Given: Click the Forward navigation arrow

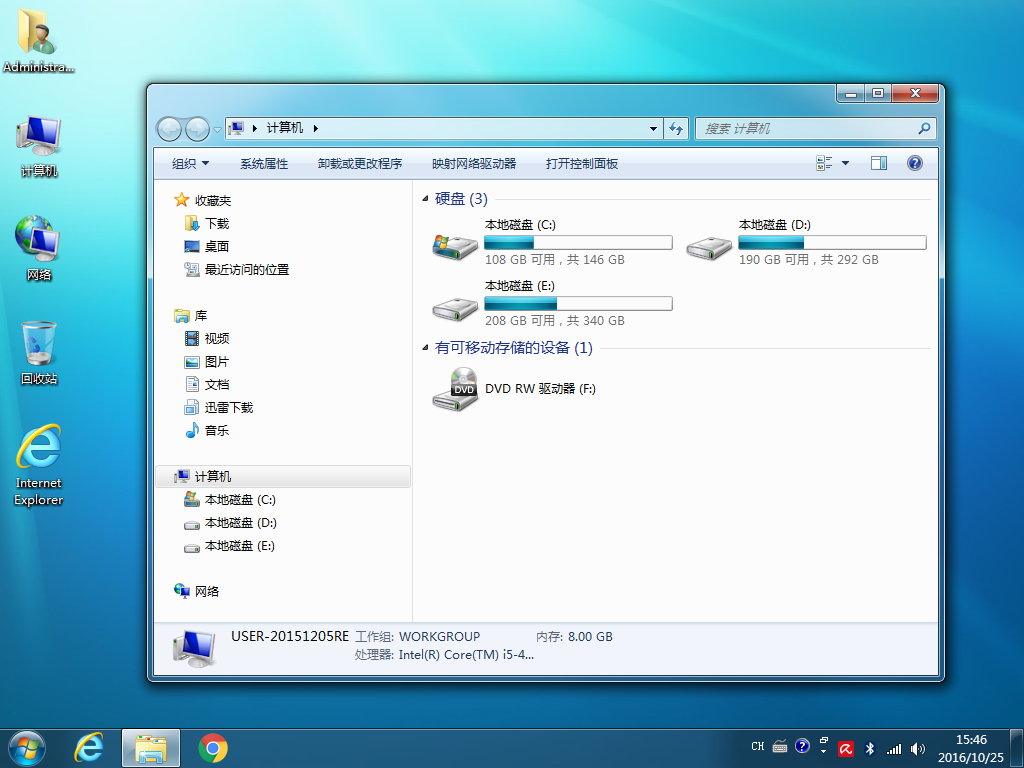Looking at the screenshot, I should [197, 129].
